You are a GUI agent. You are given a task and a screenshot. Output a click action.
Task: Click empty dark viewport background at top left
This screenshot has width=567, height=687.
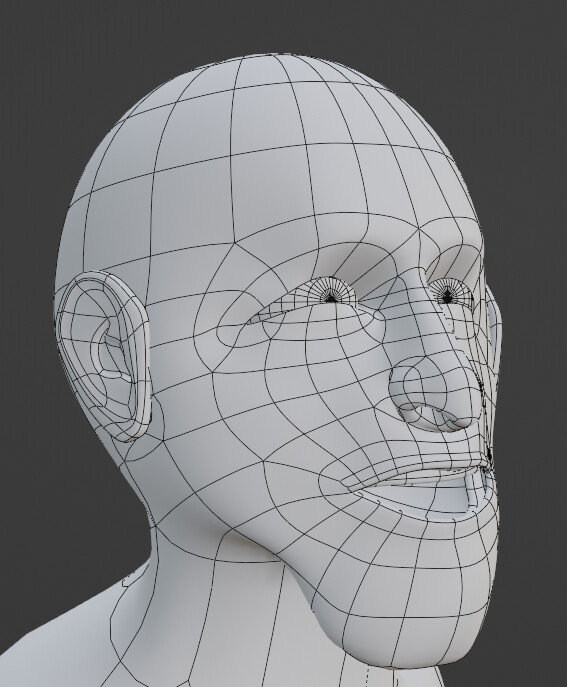coord(44,66)
